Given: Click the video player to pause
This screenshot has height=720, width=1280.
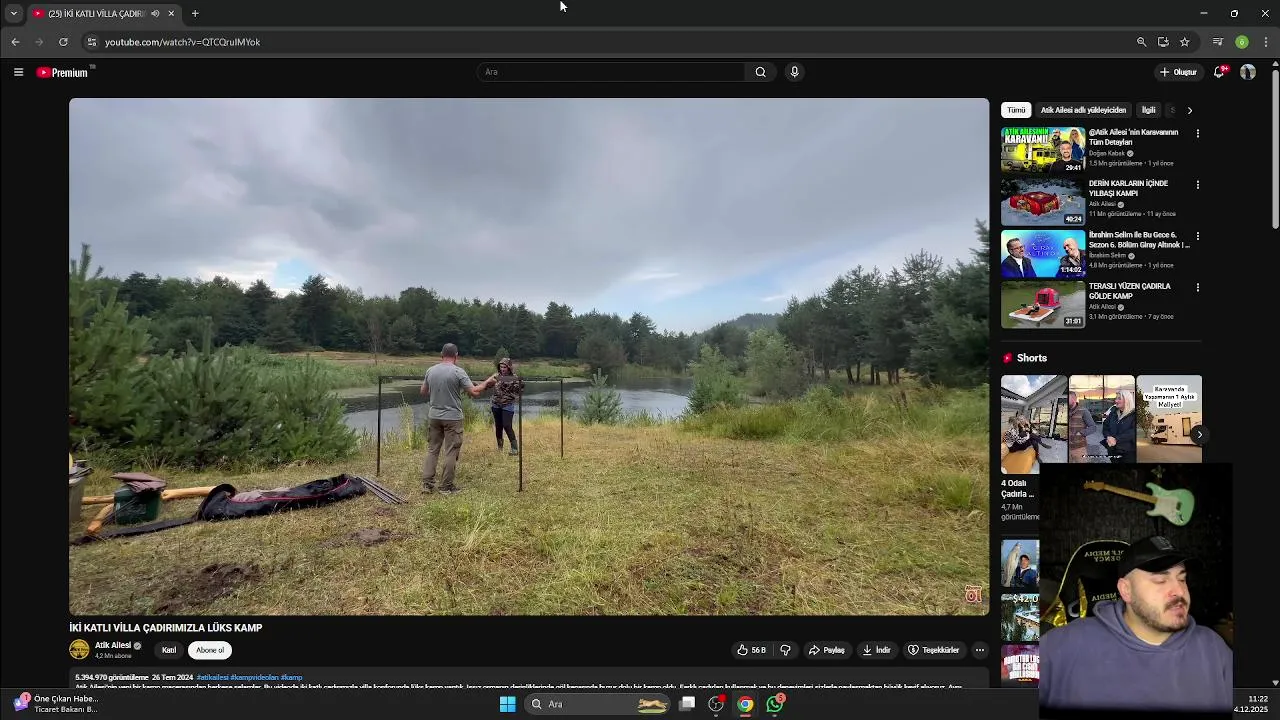Looking at the screenshot, I should click(x=529, y=356).
